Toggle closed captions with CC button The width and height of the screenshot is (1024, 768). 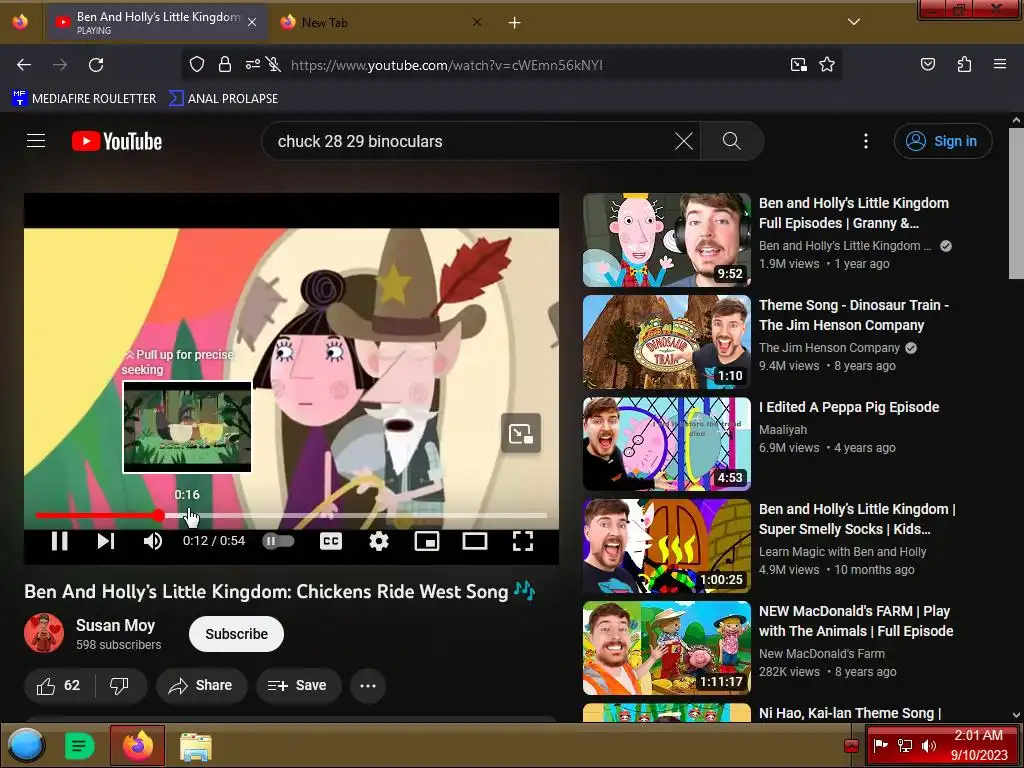click(x=331, y=541)
